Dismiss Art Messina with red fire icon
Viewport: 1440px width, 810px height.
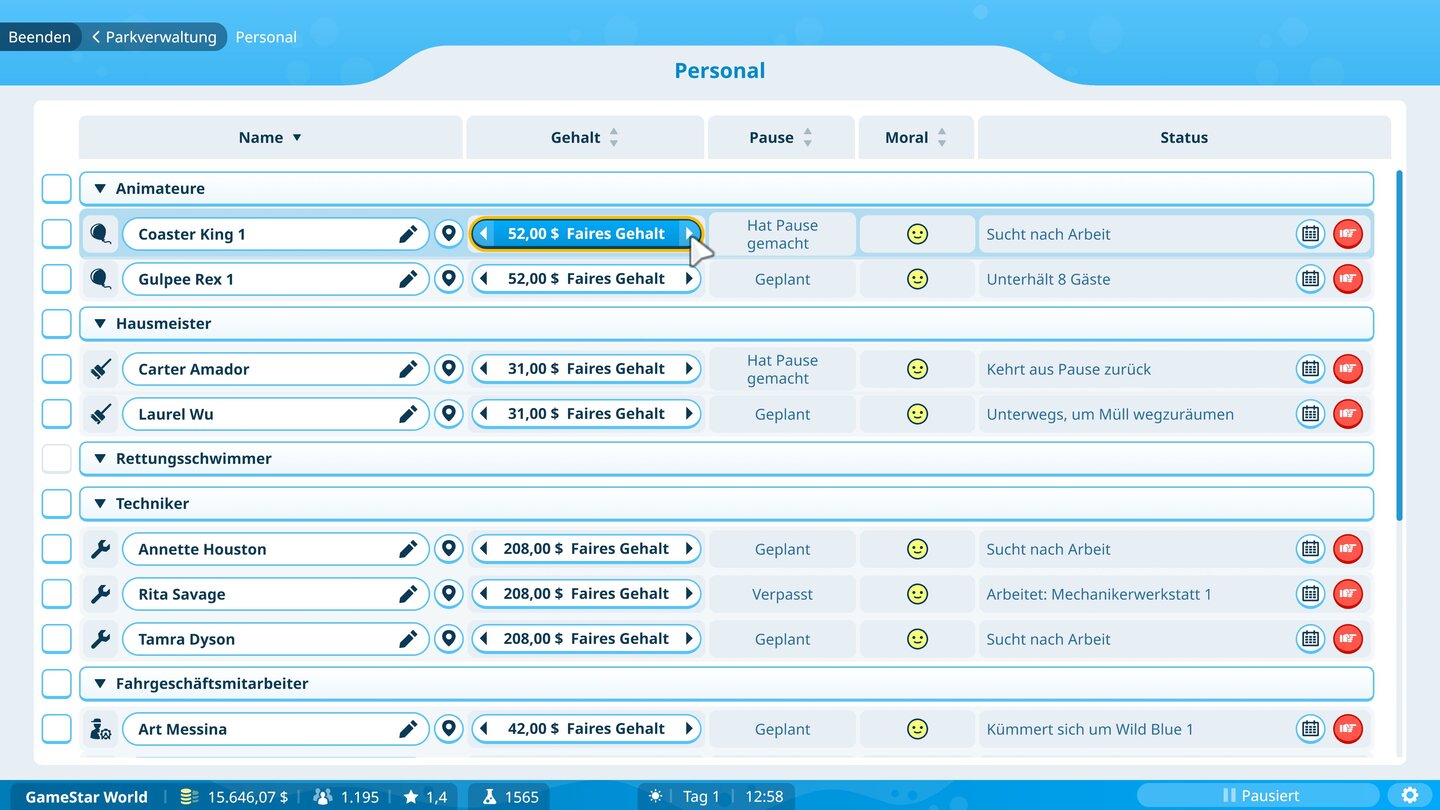[1348, 729]
